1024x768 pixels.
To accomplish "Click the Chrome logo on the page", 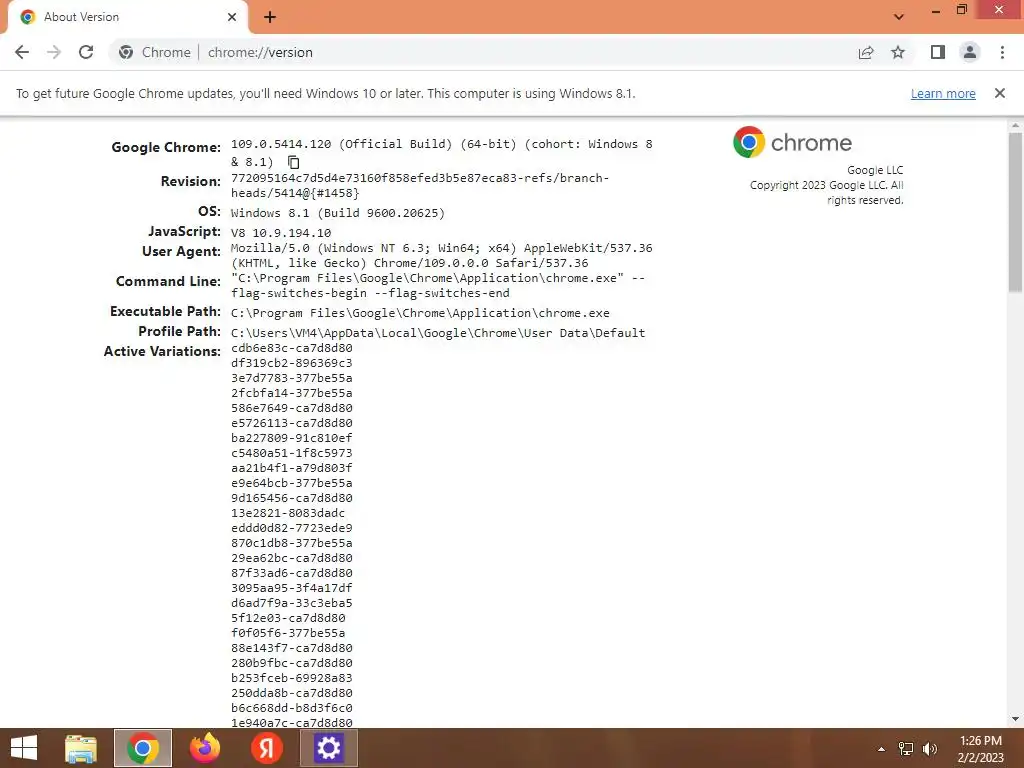I will [792, 142].
